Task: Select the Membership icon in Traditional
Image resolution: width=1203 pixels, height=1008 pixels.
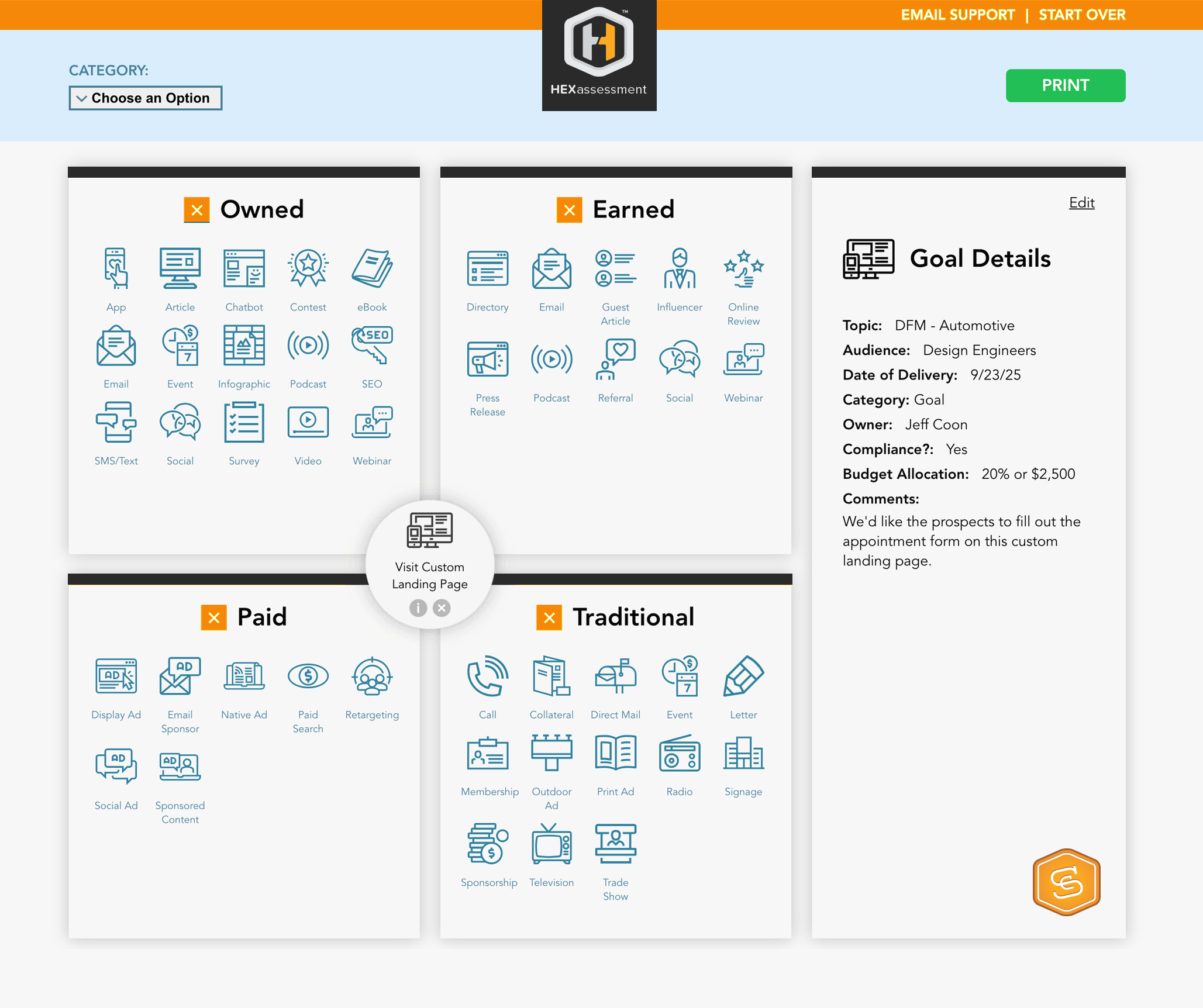Action: 487,753
